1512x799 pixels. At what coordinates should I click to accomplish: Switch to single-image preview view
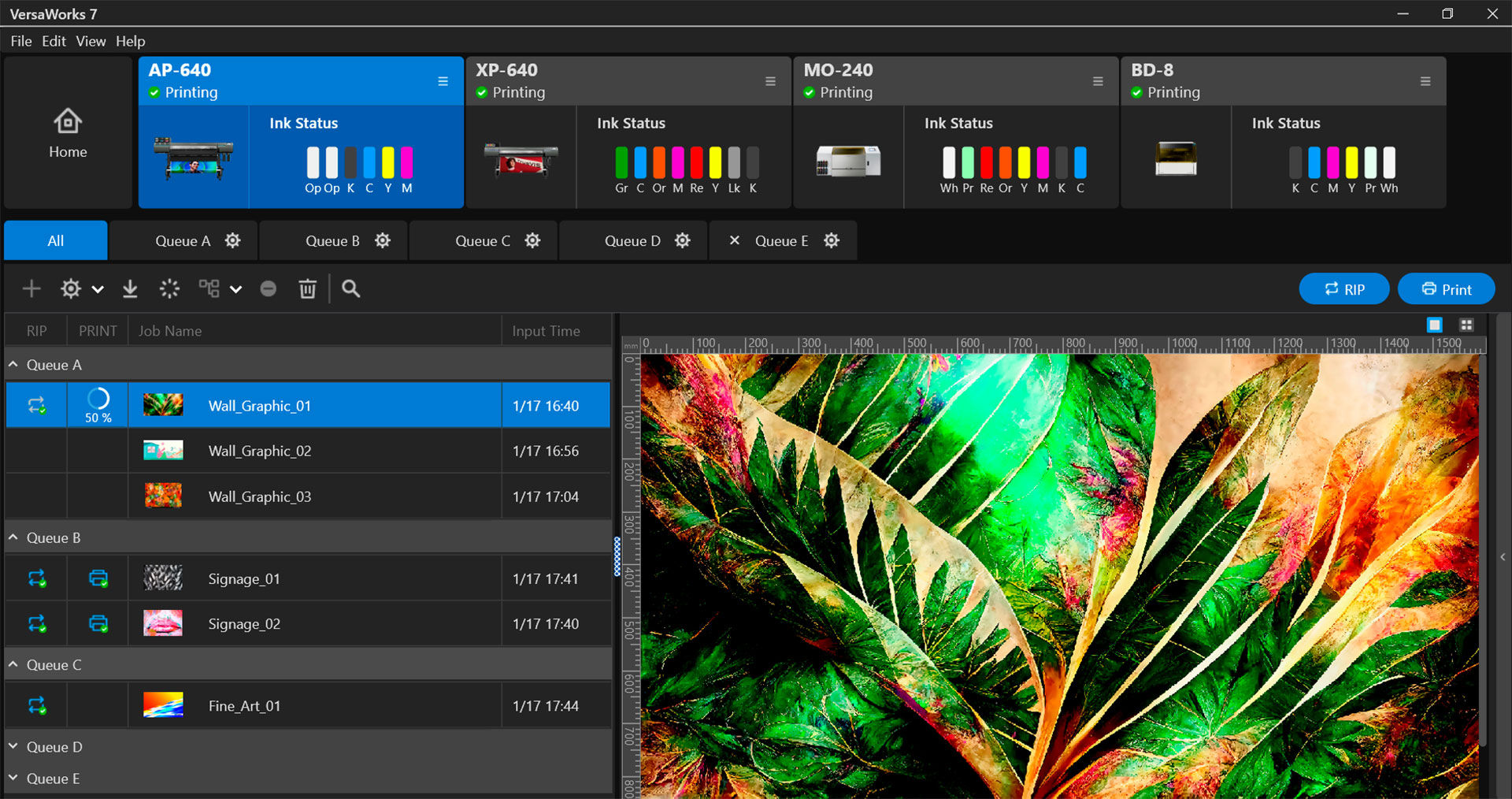[1435, 325]
